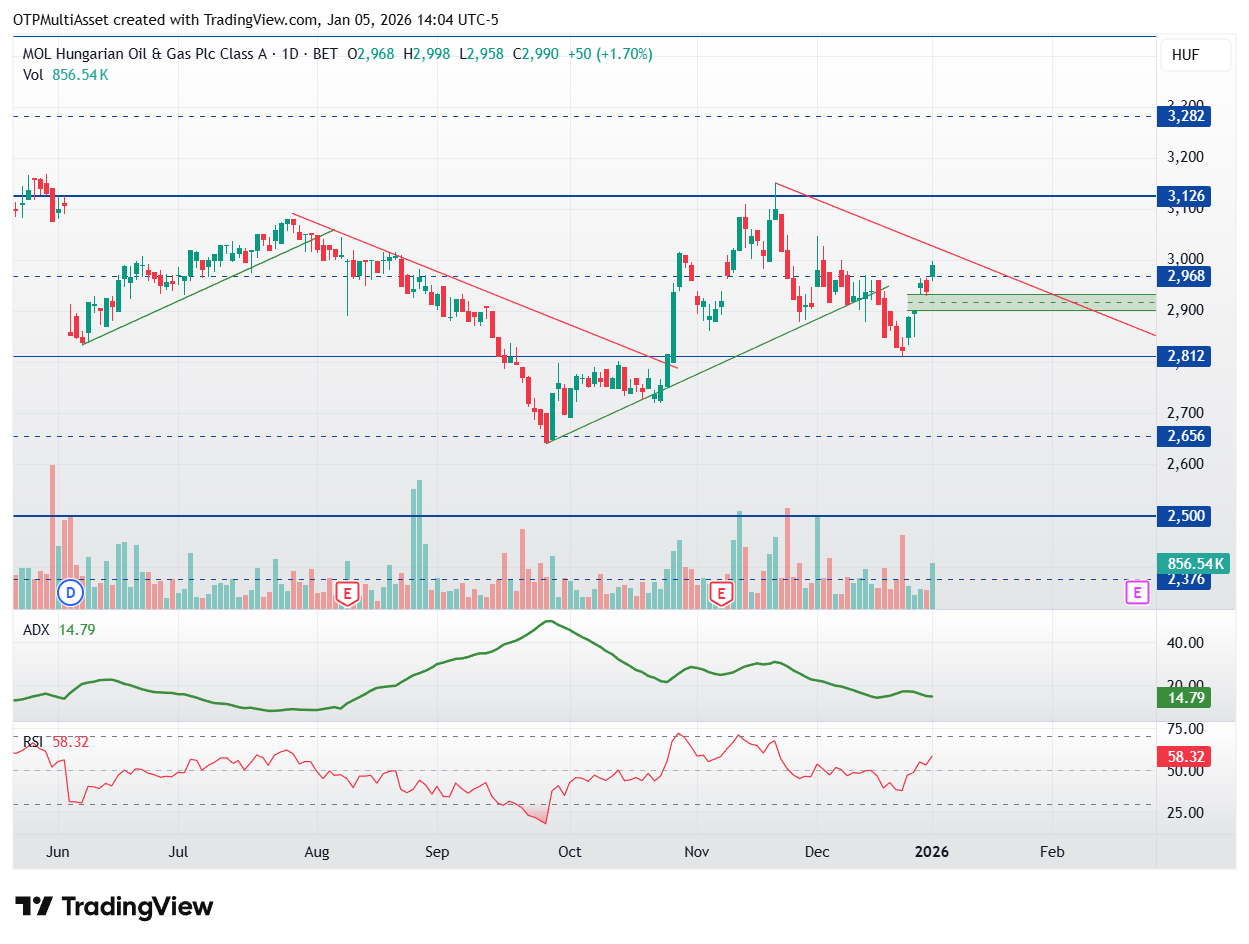Click the 2,812 support price label
The width and height of the screenshot is (1249, 944).
click(x=1183, y=356)
